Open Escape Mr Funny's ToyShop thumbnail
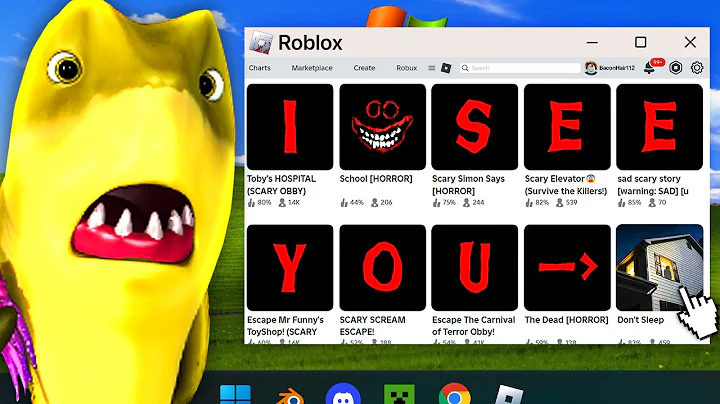This screenshot has width=720, height=404. tap(290, 268)
